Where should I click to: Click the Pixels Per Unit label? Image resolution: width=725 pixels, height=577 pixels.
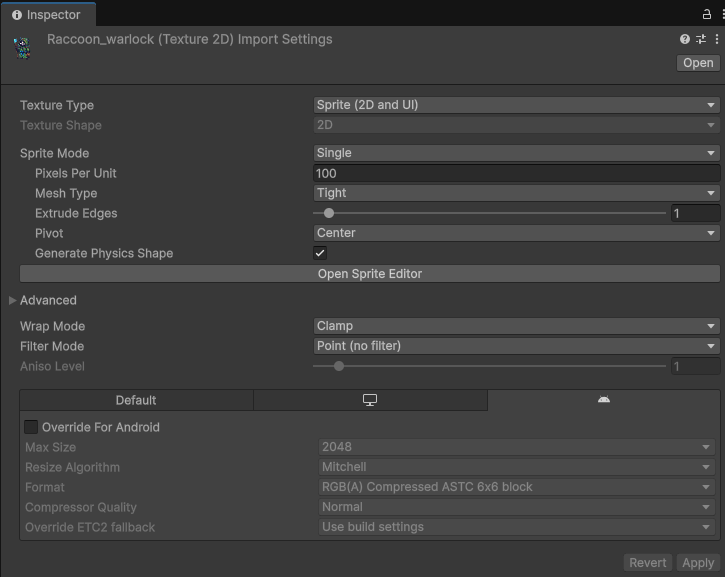pos(76,173)
